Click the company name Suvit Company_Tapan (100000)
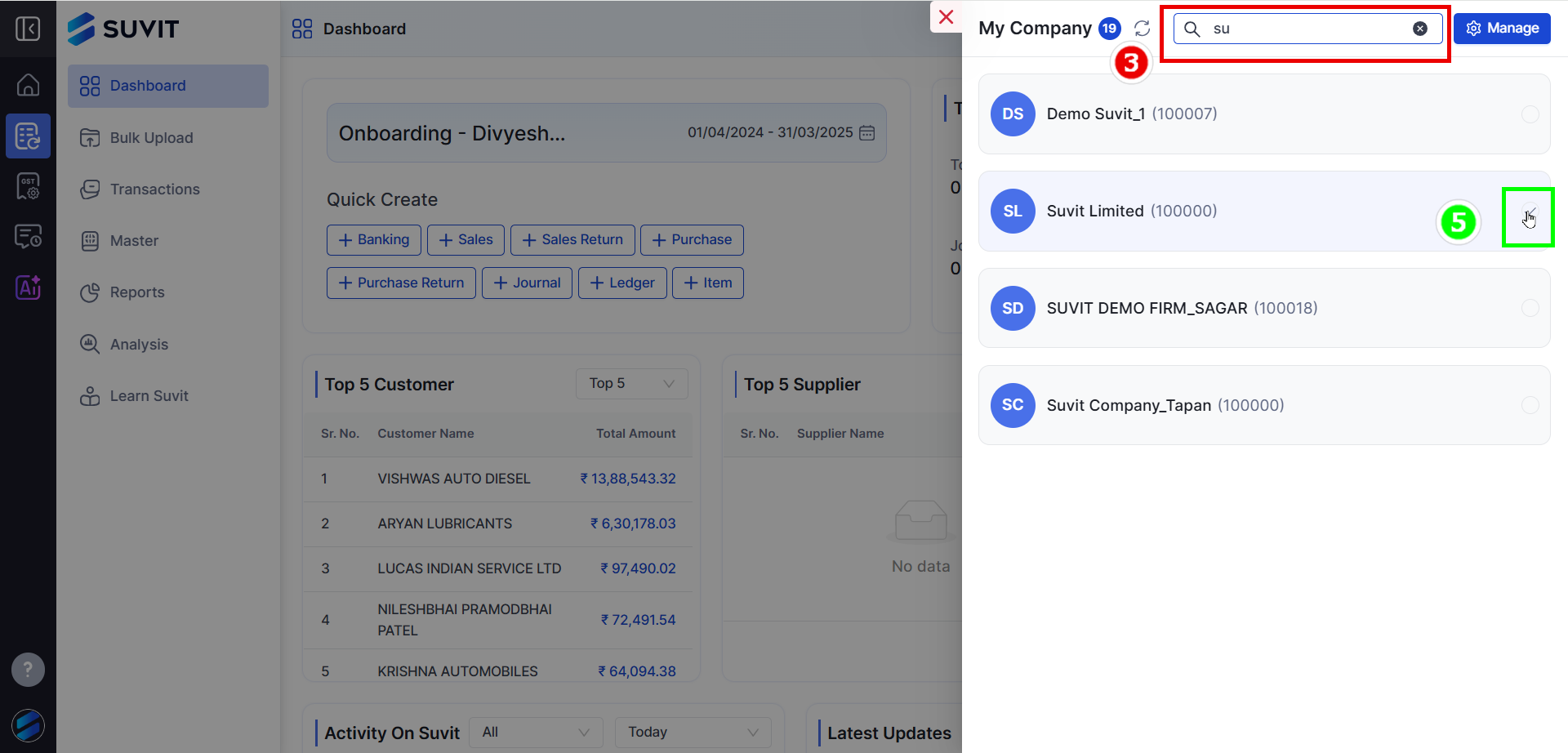 click(x=1165, y=406)
